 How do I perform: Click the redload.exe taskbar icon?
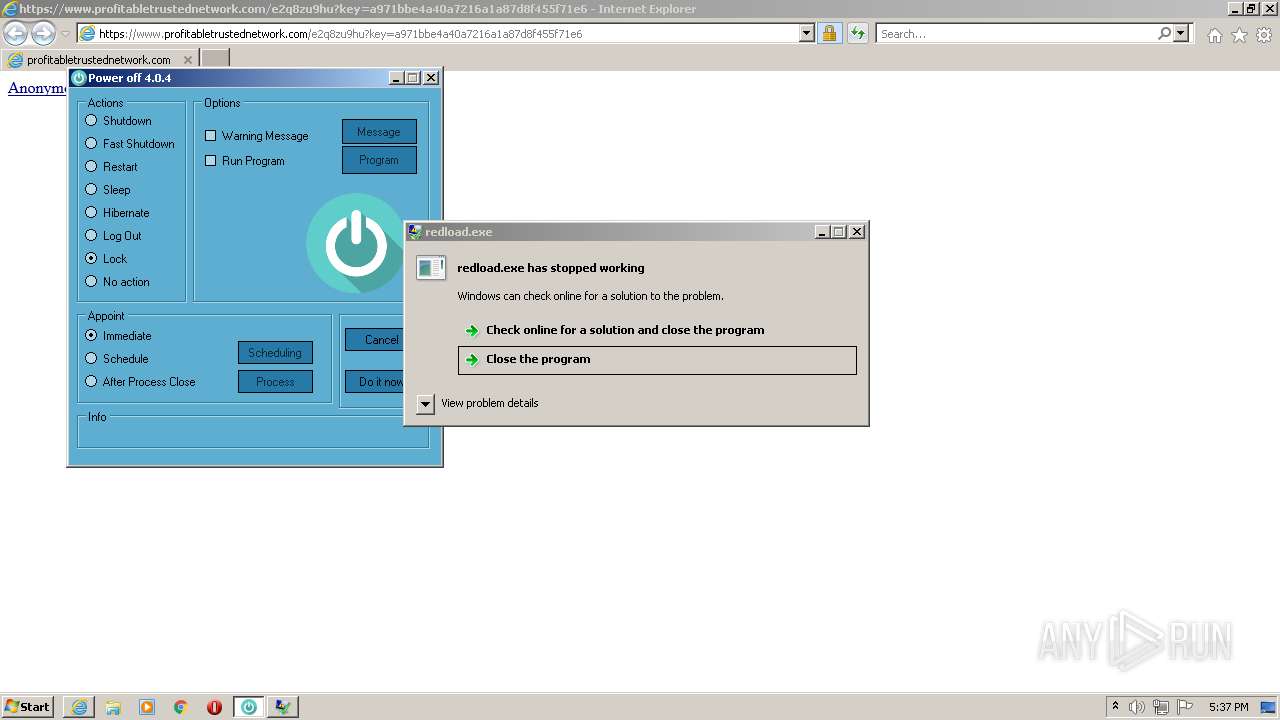point(283,707)
